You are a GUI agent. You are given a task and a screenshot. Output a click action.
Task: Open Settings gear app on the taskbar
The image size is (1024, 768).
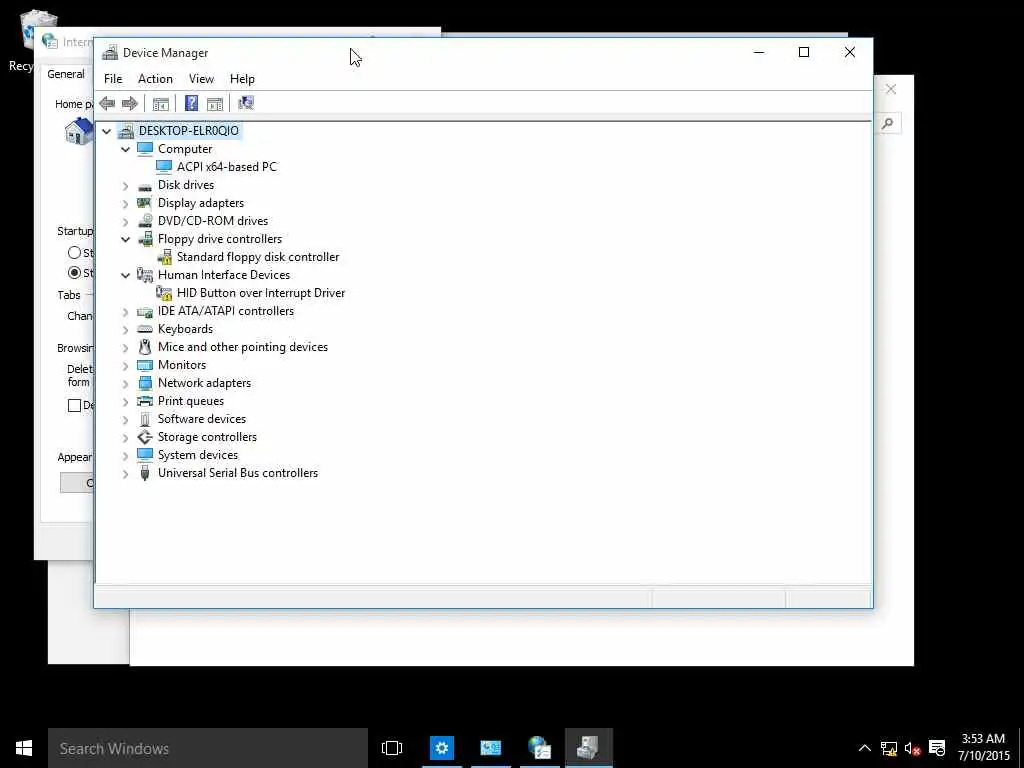click(x=441, y=748)
